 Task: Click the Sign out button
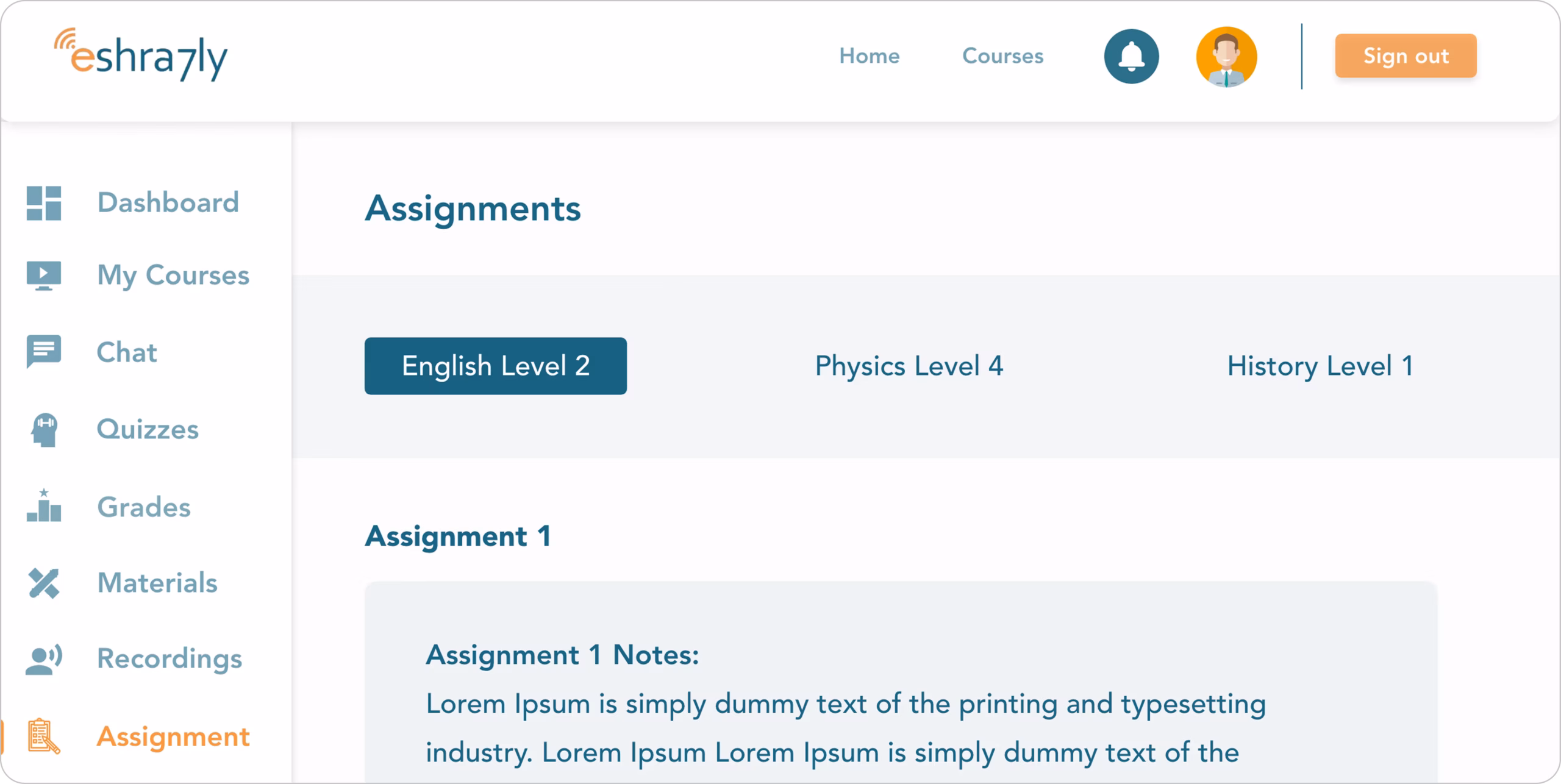point(1406,56)
